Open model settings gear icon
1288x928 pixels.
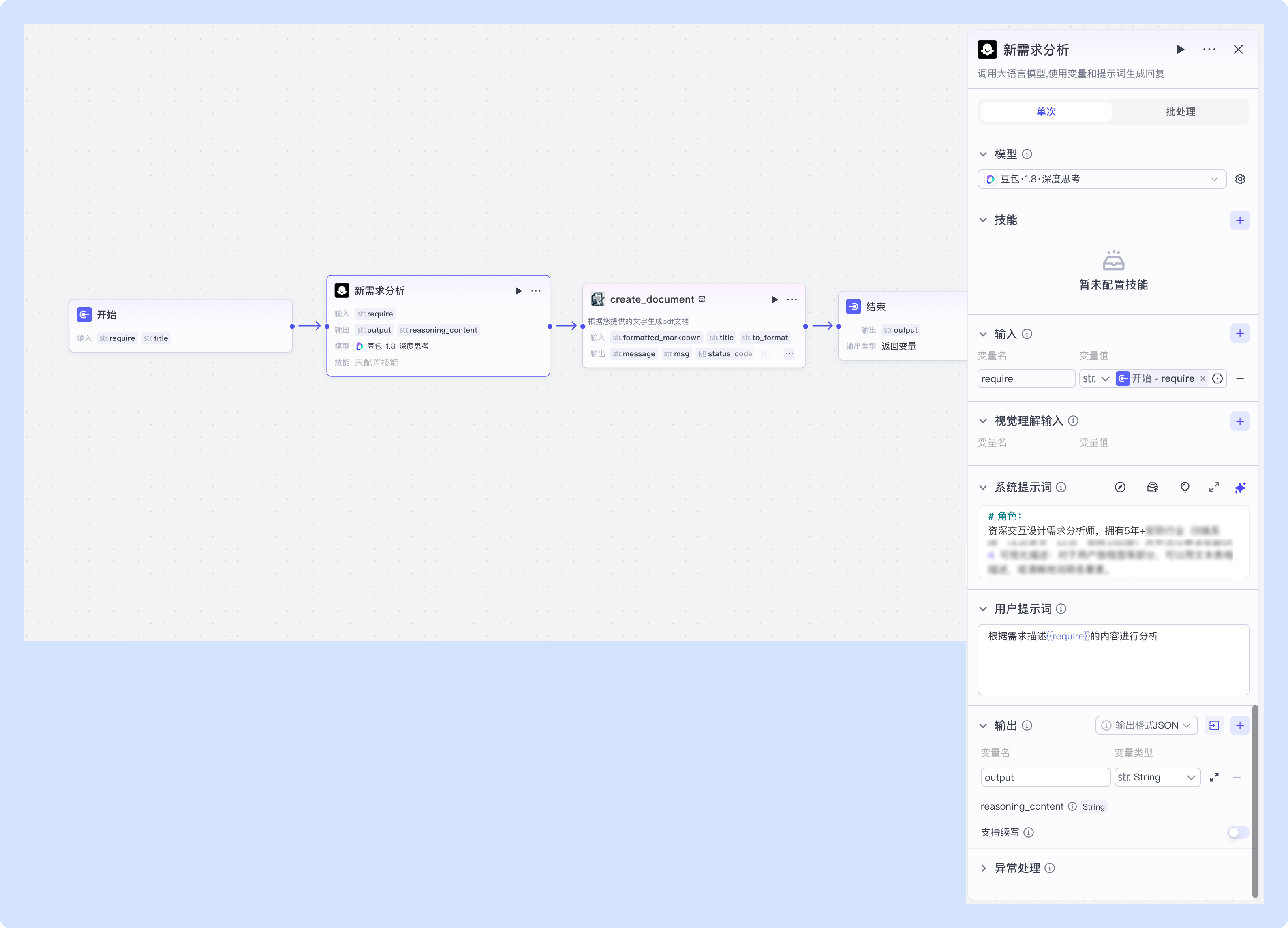point(1240,180)
